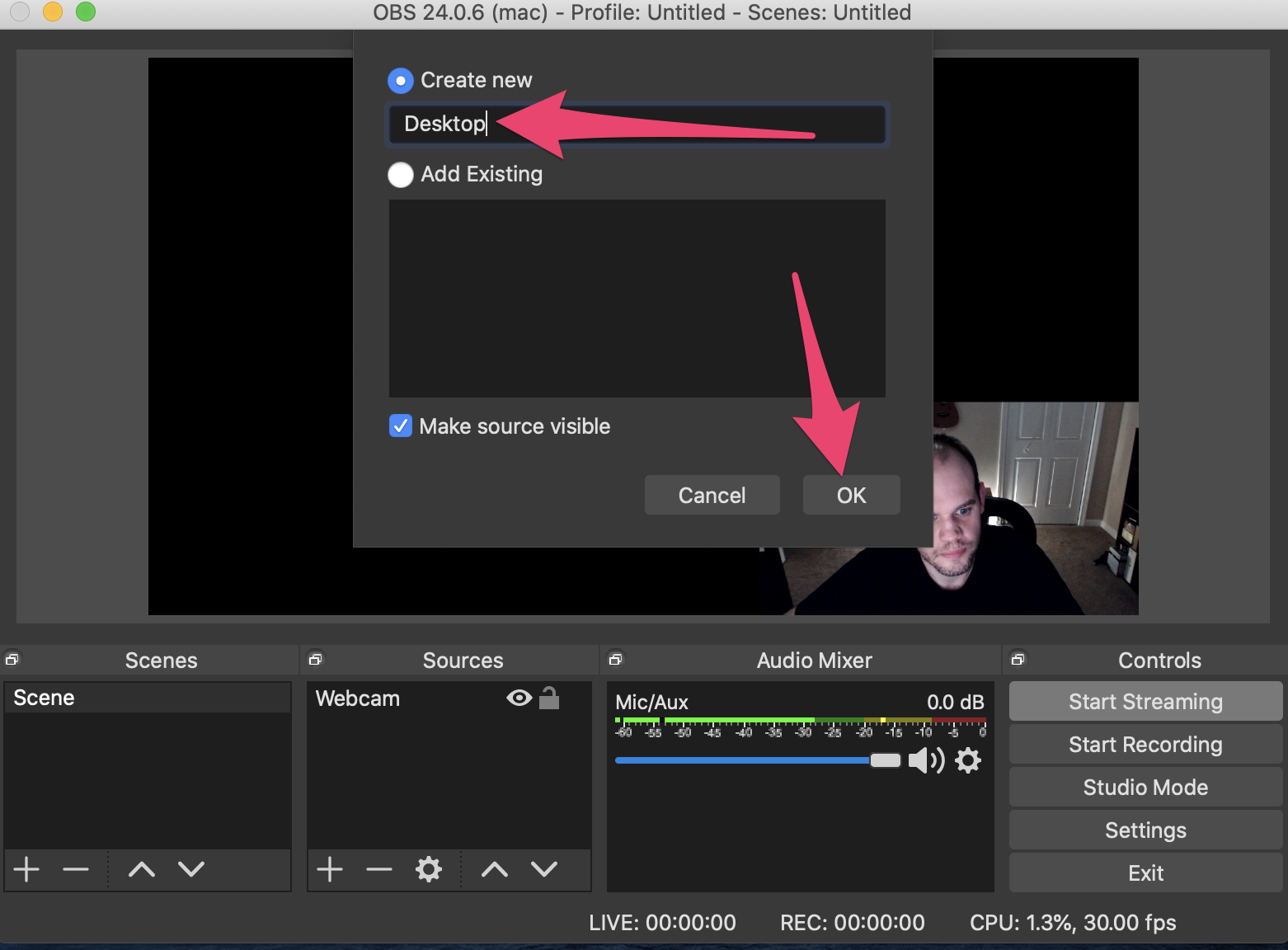This screenshot has width=1288, height=950.
Task: Move scene up in Scenes list
Action: coord(142,869)
